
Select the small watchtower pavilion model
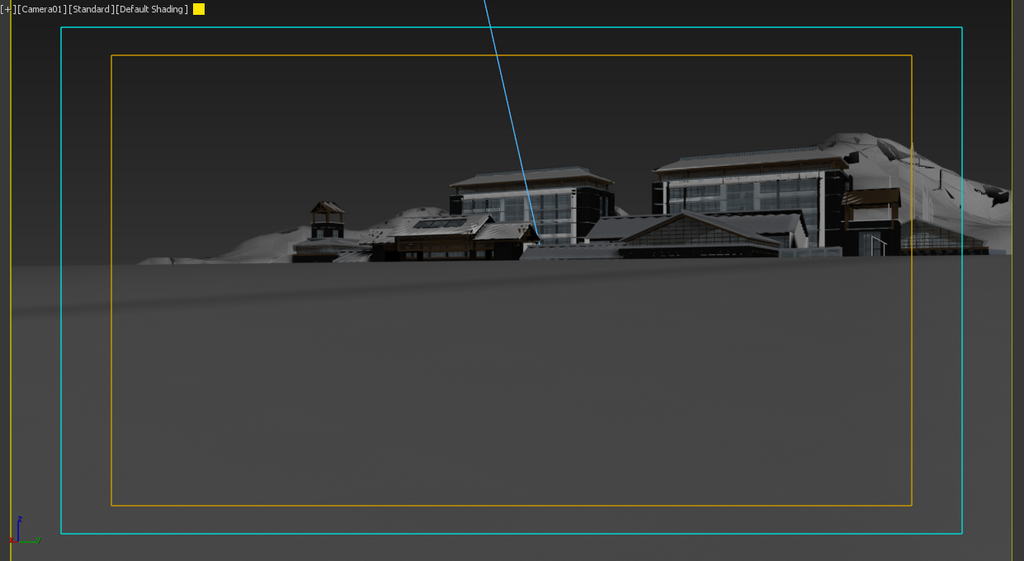(x=327, y=220)
